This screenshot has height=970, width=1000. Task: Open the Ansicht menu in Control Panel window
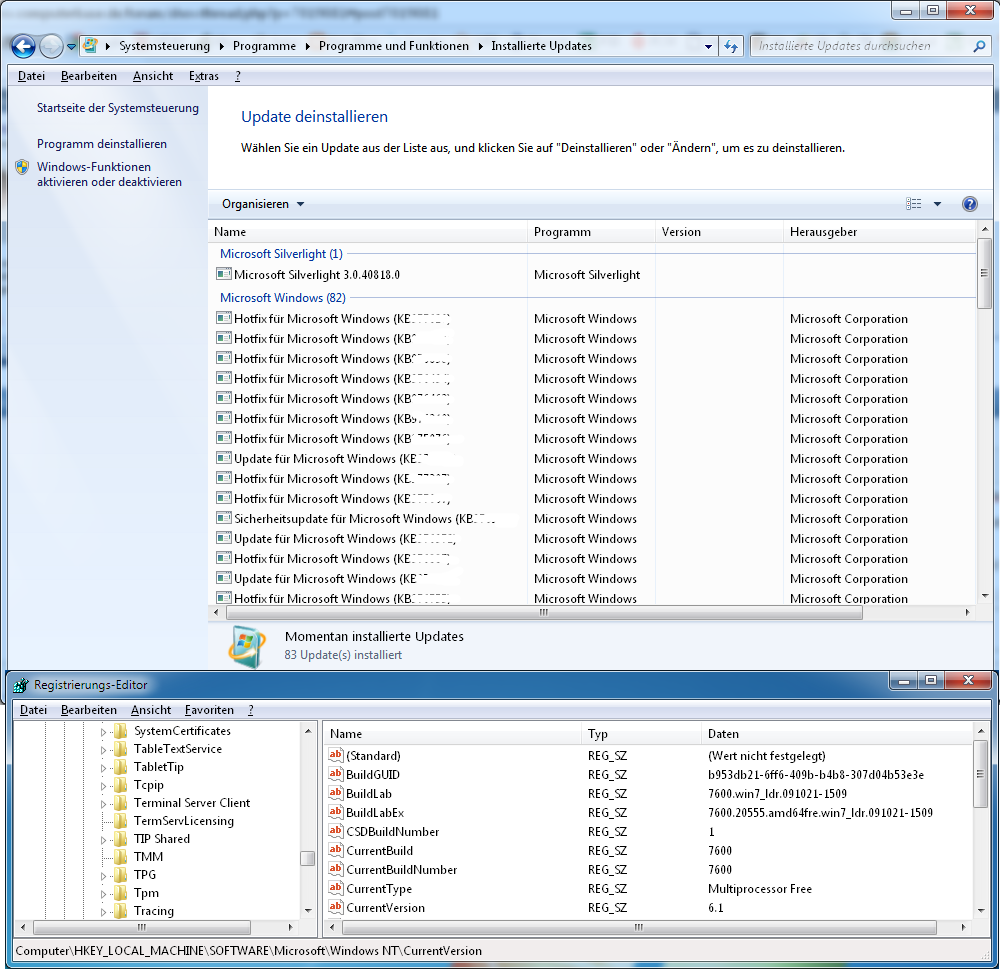pos(153,76)
